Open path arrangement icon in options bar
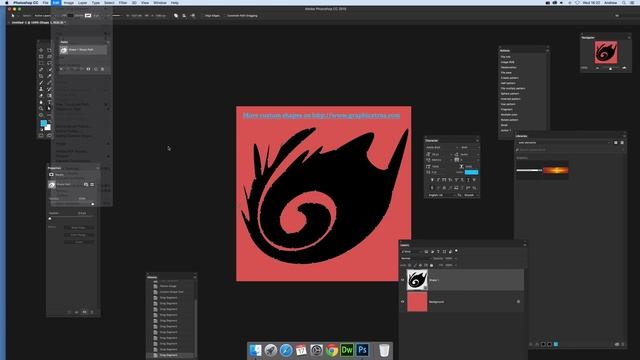 (x=193, y=16)
